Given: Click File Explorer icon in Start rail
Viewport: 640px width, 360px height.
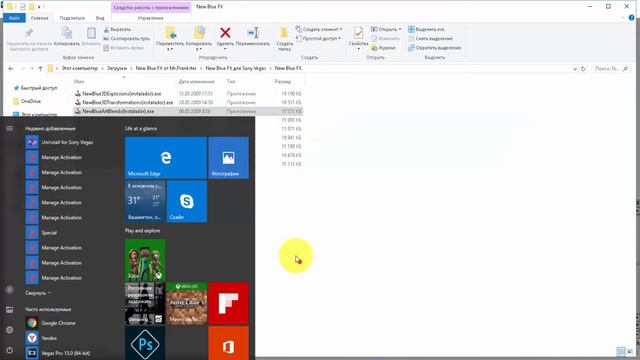Looking at the screenshot, I should point(9,310).
